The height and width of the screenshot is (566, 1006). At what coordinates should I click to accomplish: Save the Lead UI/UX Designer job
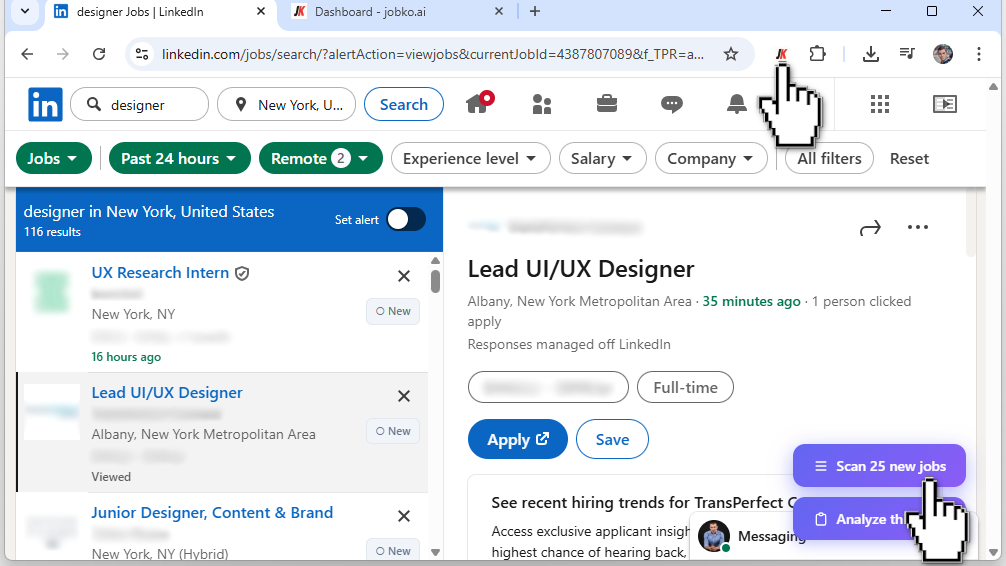pyautogui.click(x=612, y=440)
